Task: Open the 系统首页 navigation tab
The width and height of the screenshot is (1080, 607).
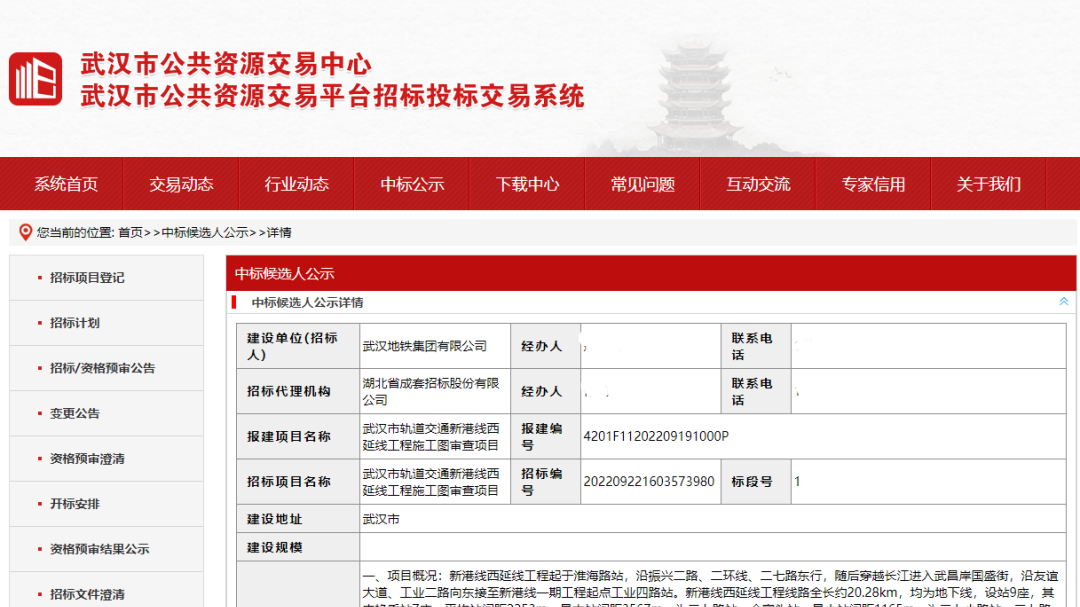Action: coord(66,184)
